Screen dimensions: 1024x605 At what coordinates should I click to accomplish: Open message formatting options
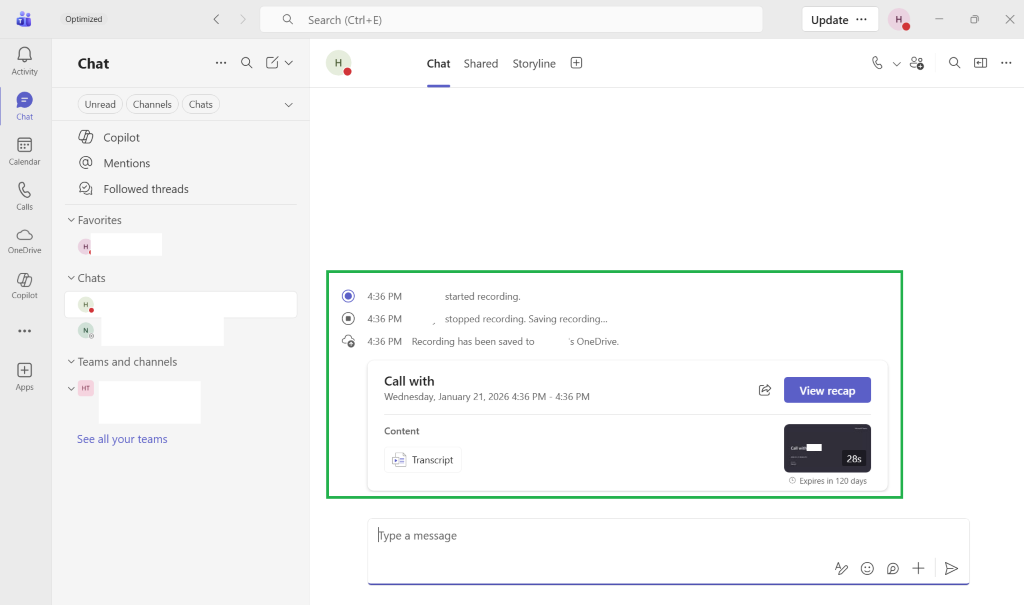[x=841, y=568]
